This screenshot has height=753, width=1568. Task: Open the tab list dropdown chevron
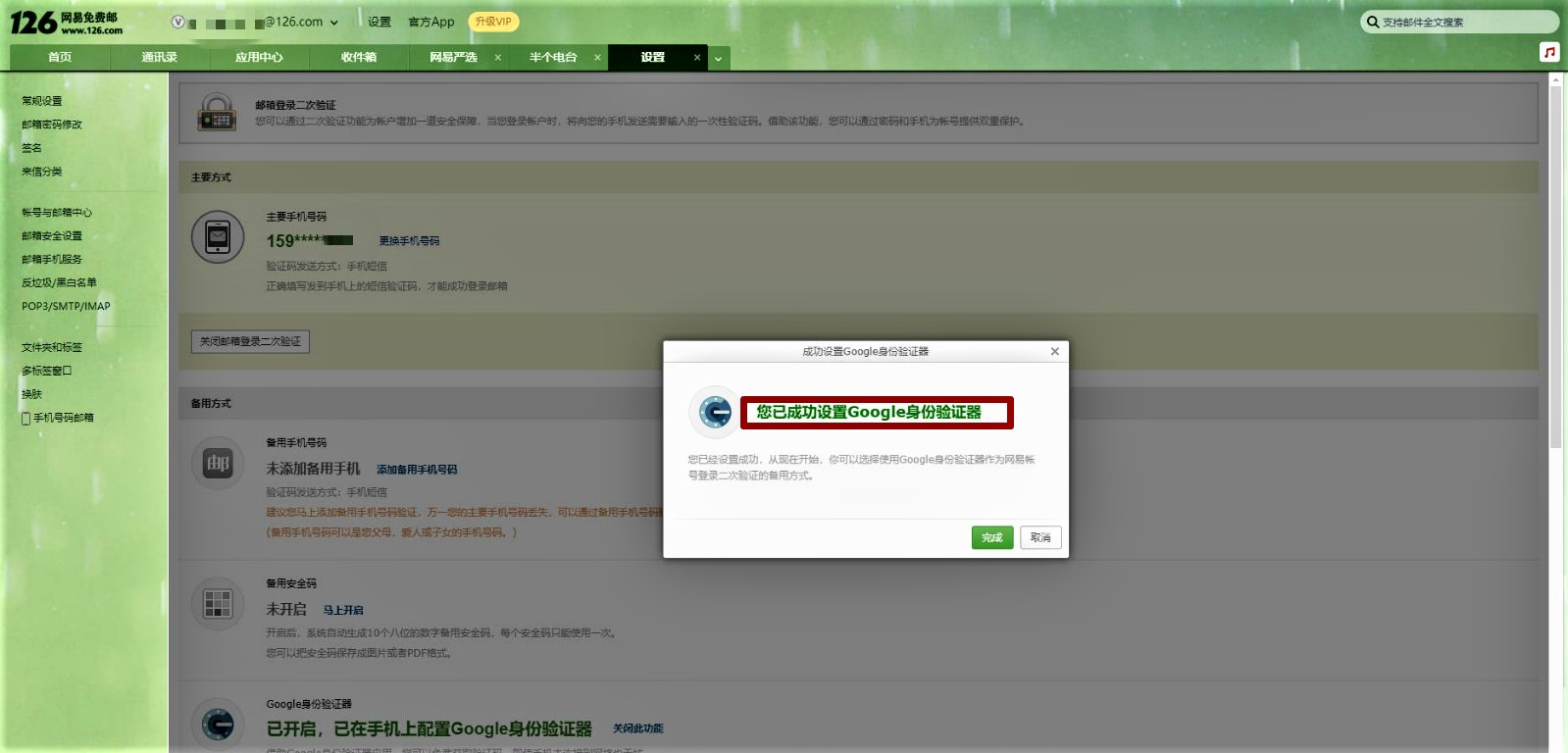click(718, 59)
